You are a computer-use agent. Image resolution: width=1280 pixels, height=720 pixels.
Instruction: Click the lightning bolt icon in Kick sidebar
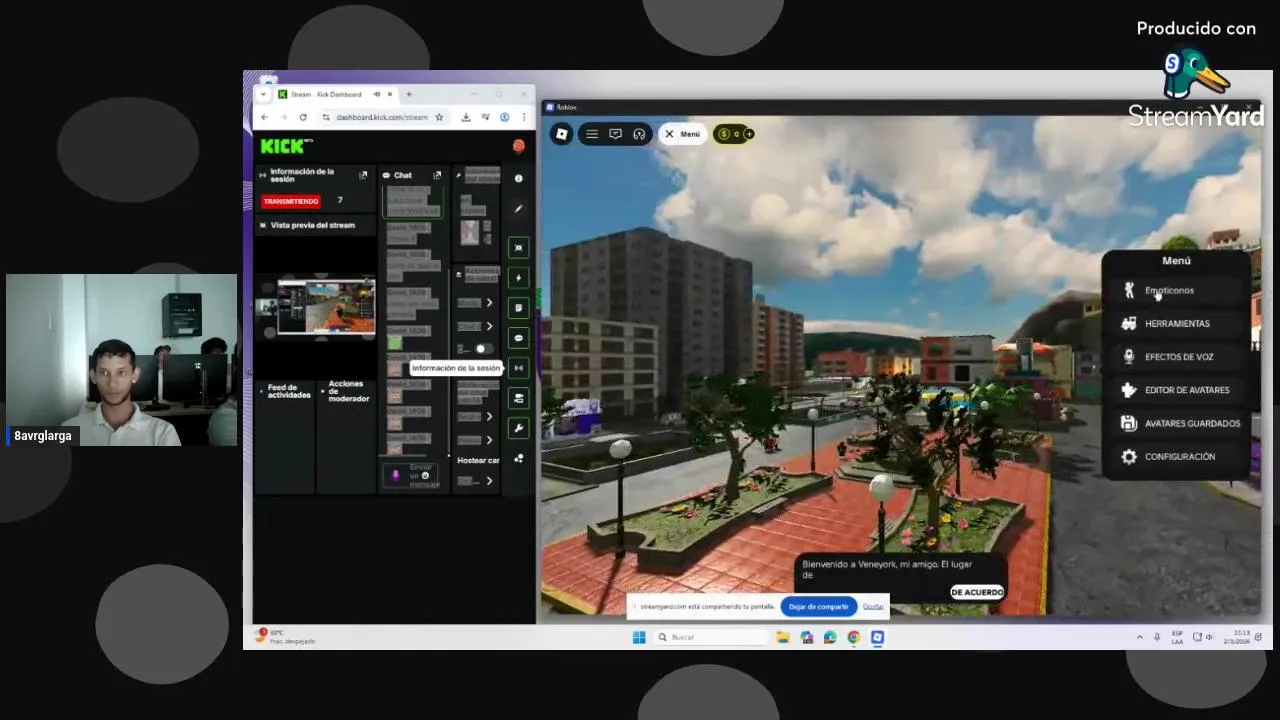(x=518, y=277)
